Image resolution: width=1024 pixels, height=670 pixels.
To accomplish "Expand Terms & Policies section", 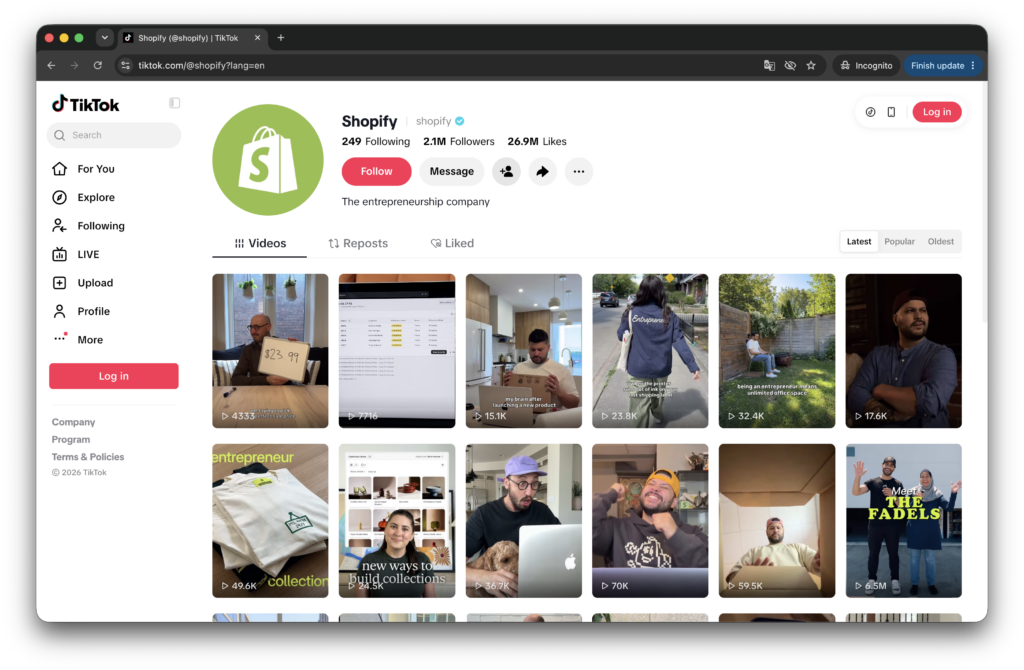I will 88,457.
